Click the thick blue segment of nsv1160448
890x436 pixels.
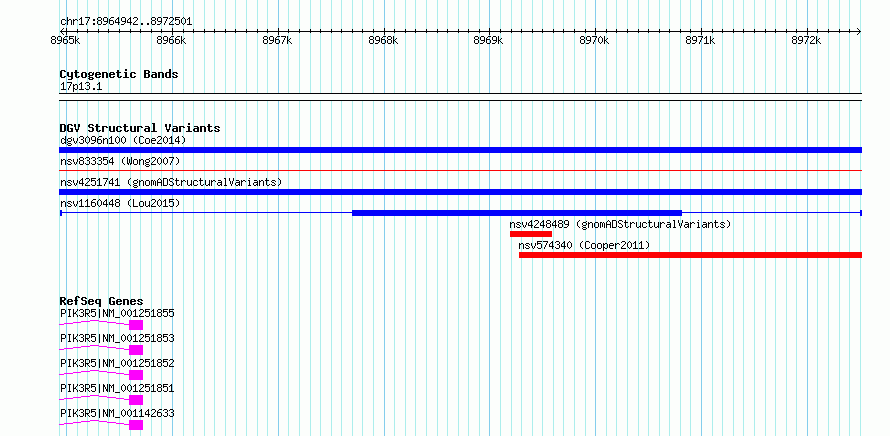click(517, 213)
